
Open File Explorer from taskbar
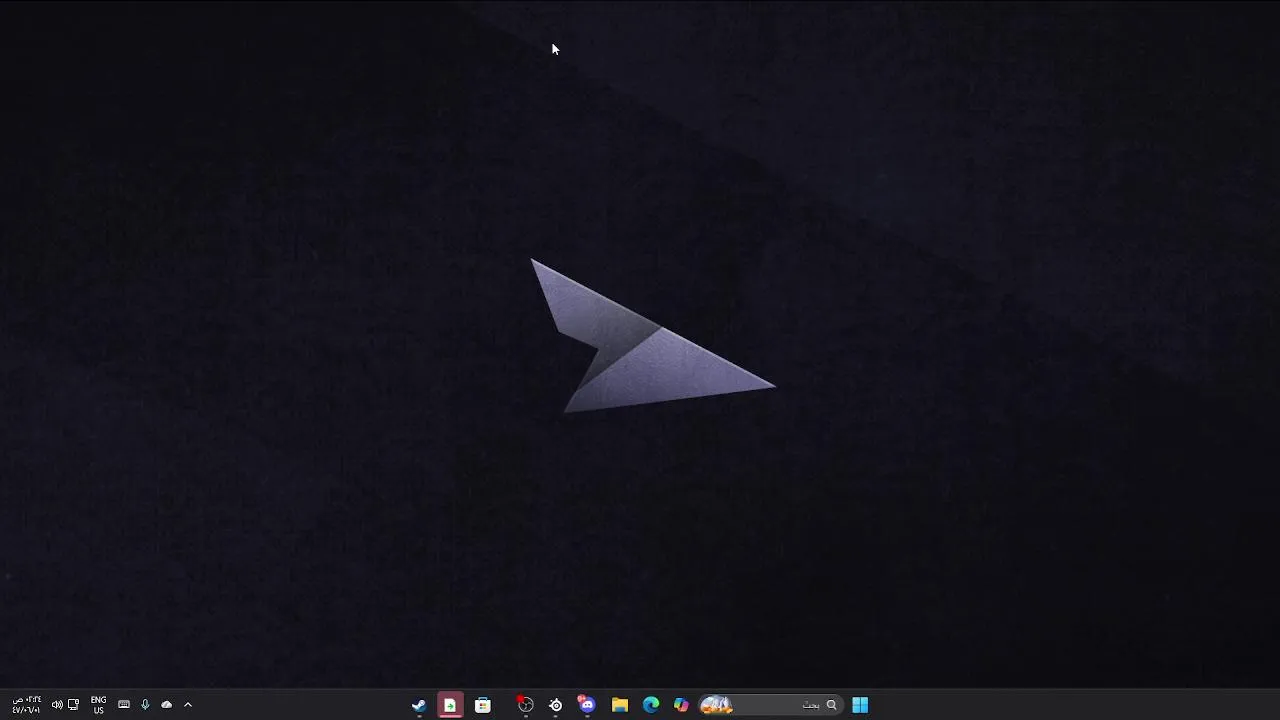pos(620,705)
